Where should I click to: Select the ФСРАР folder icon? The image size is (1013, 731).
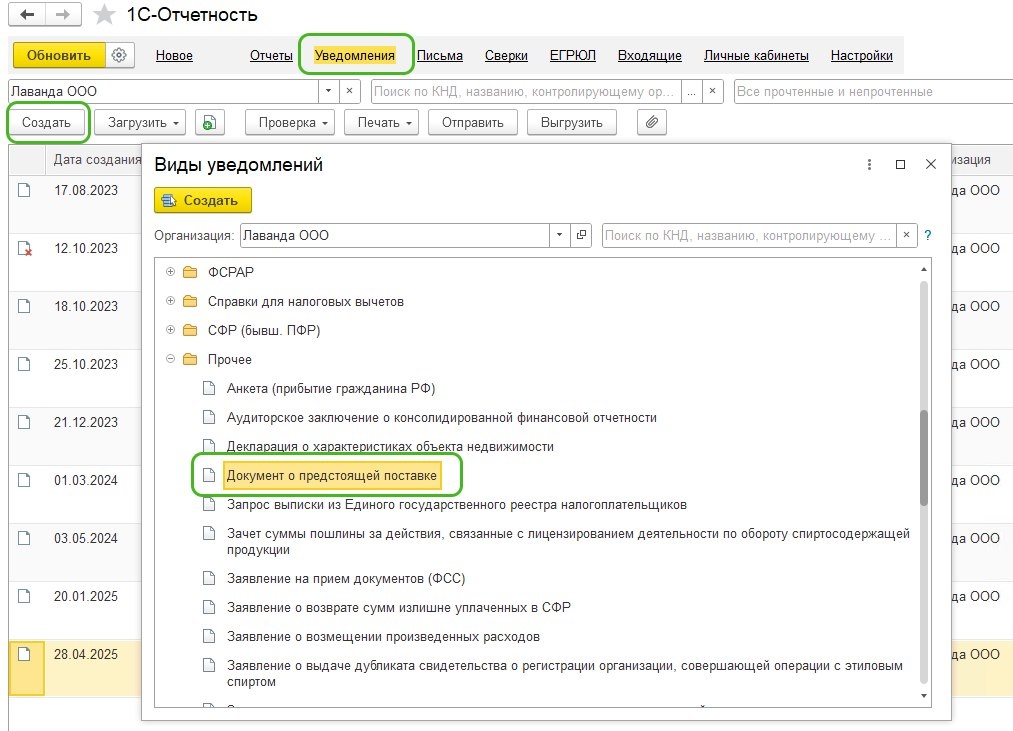click(x=190, y=272)
